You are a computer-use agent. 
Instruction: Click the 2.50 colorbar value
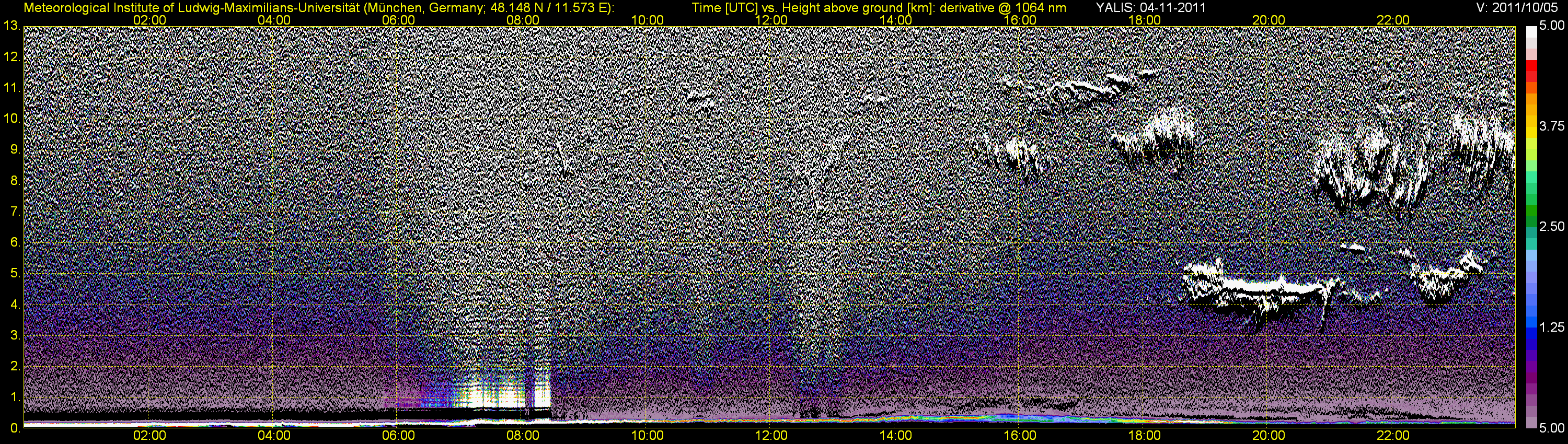click(1552, 226)
